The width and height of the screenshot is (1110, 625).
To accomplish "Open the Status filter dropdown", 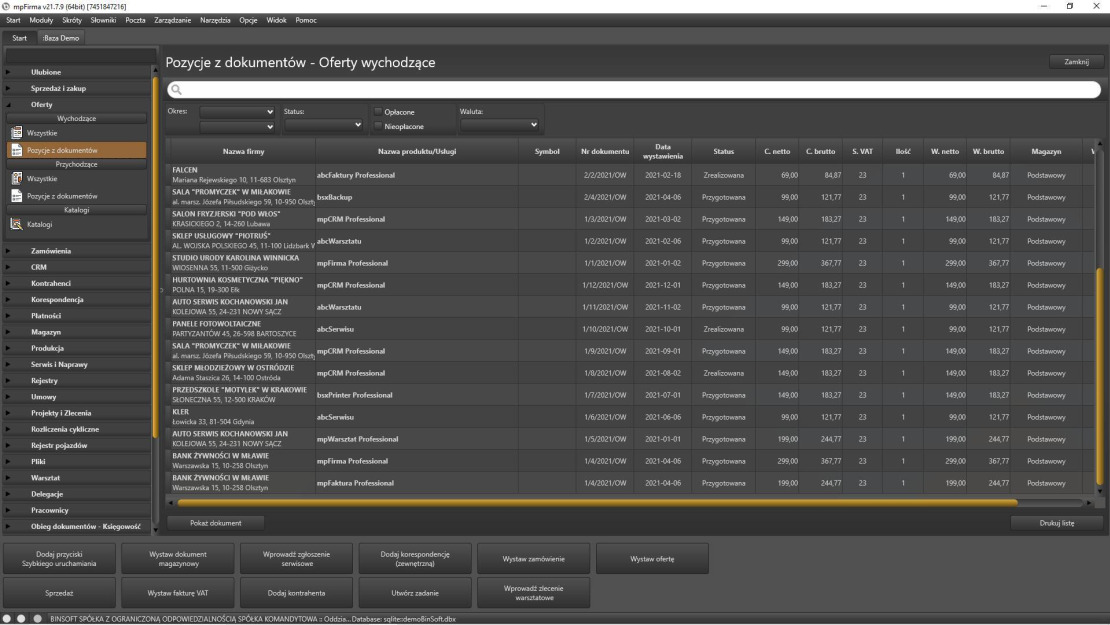I will coord(324,125).
